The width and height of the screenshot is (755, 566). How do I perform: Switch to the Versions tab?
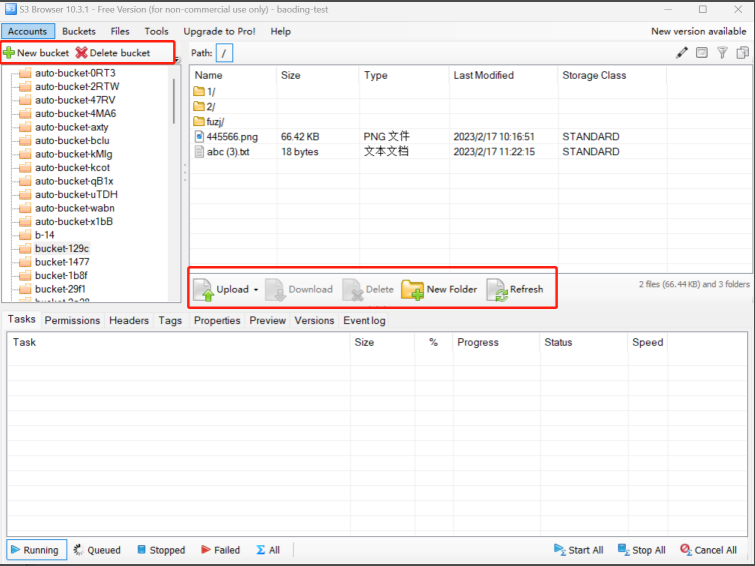coord(314,320)
